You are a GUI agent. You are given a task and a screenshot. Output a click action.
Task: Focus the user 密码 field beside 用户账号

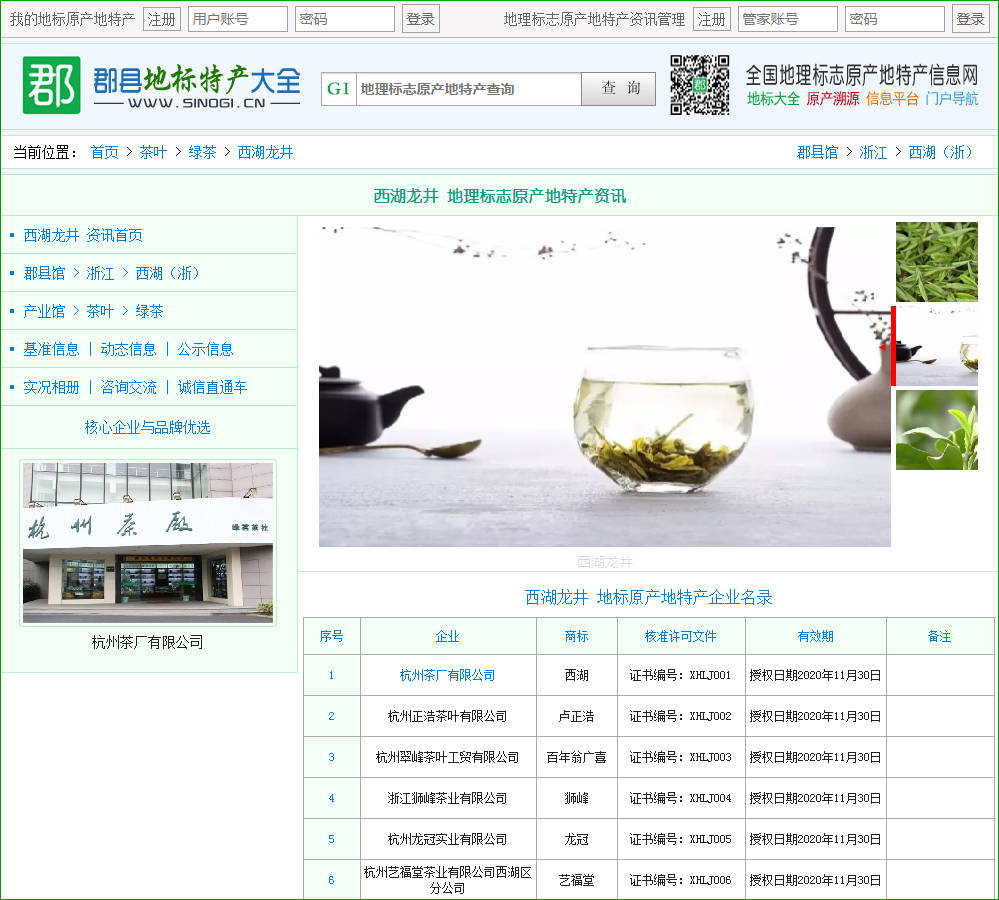345,19
